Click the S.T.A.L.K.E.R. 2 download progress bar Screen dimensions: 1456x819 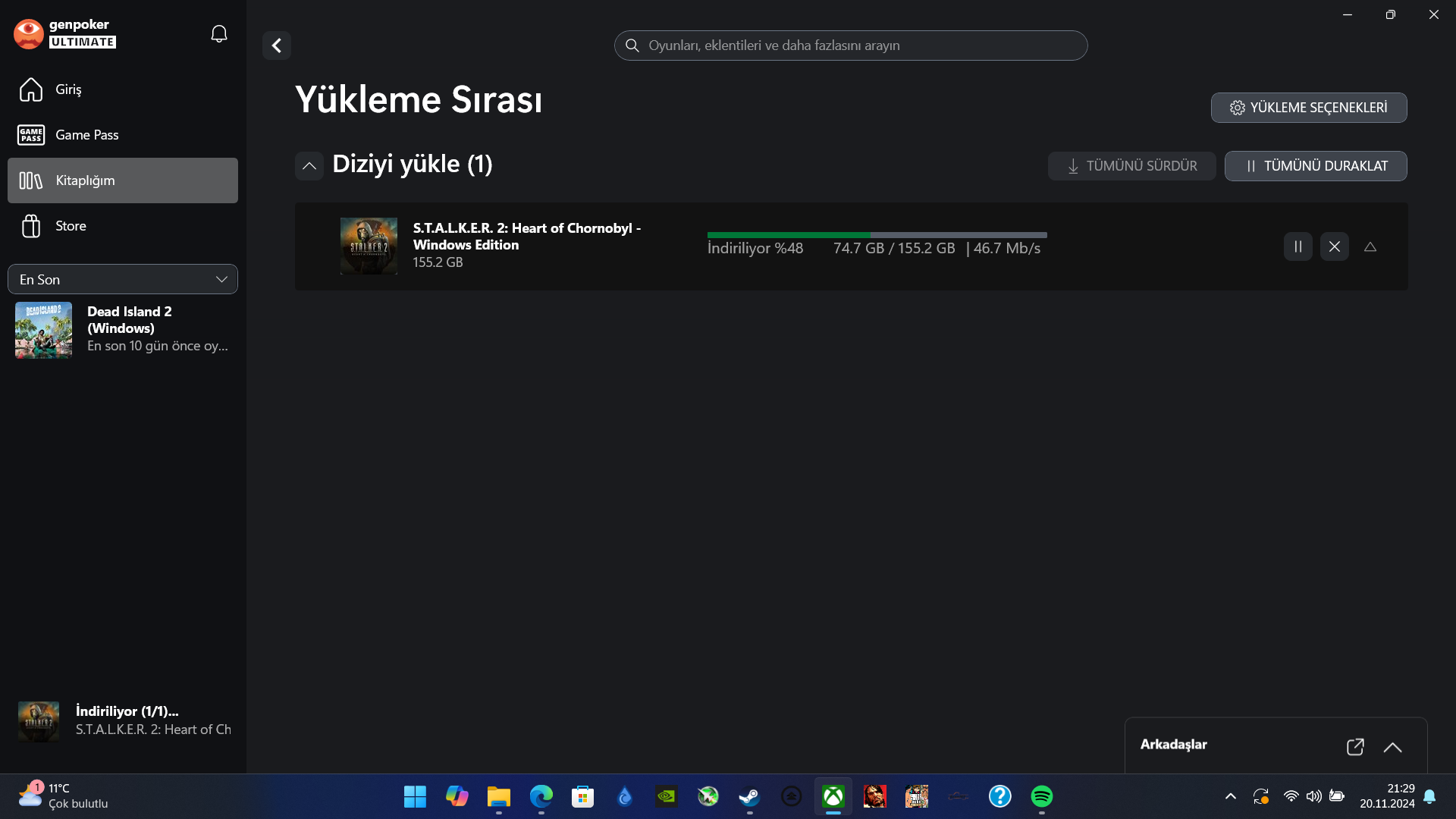(877, 235)
